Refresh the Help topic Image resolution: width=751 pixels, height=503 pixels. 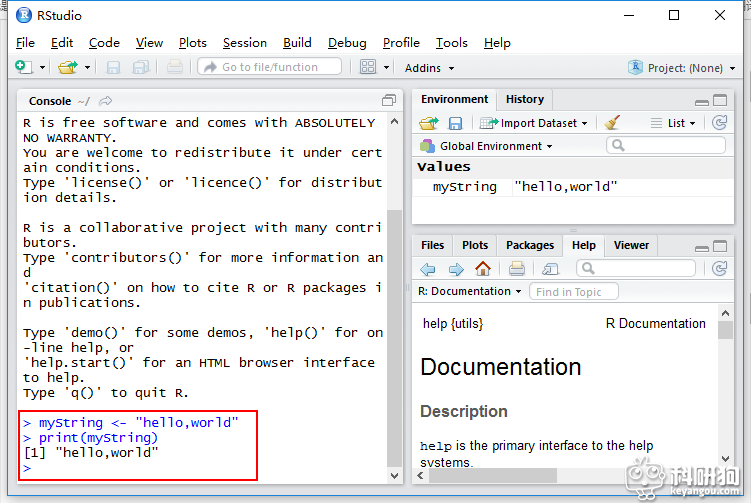(x=719, y=268)
